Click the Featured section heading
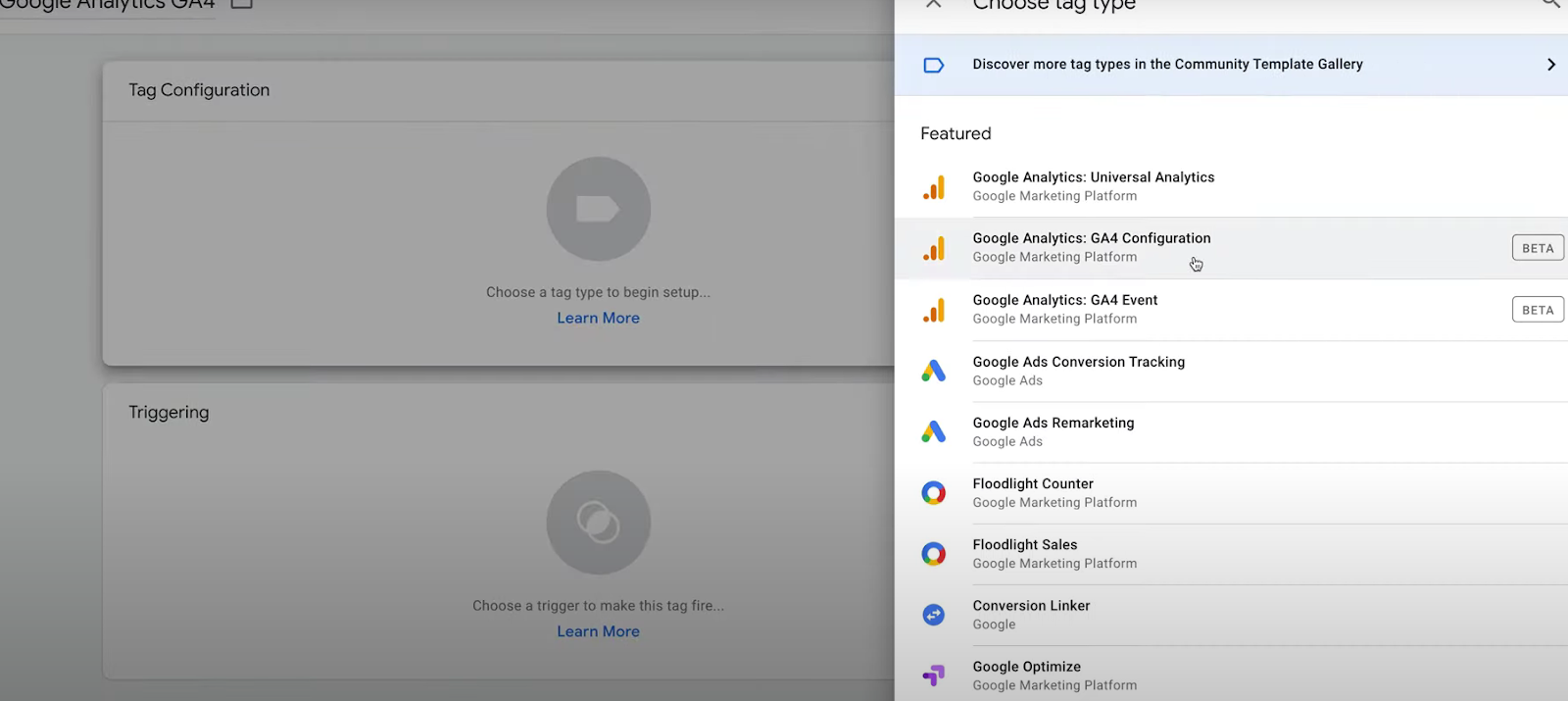 955,133
